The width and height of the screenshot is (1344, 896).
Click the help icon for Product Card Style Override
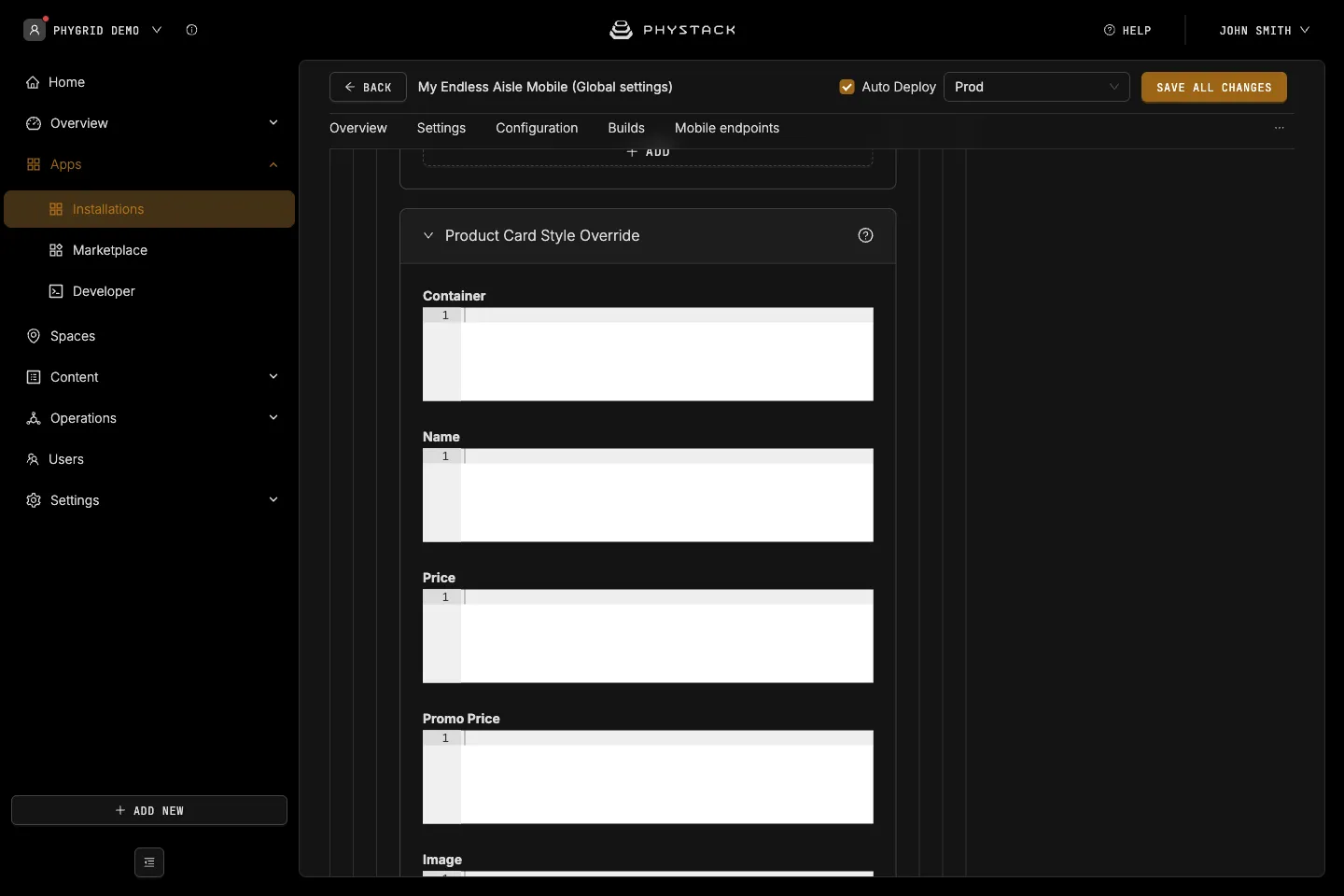[x=865, y=235]
